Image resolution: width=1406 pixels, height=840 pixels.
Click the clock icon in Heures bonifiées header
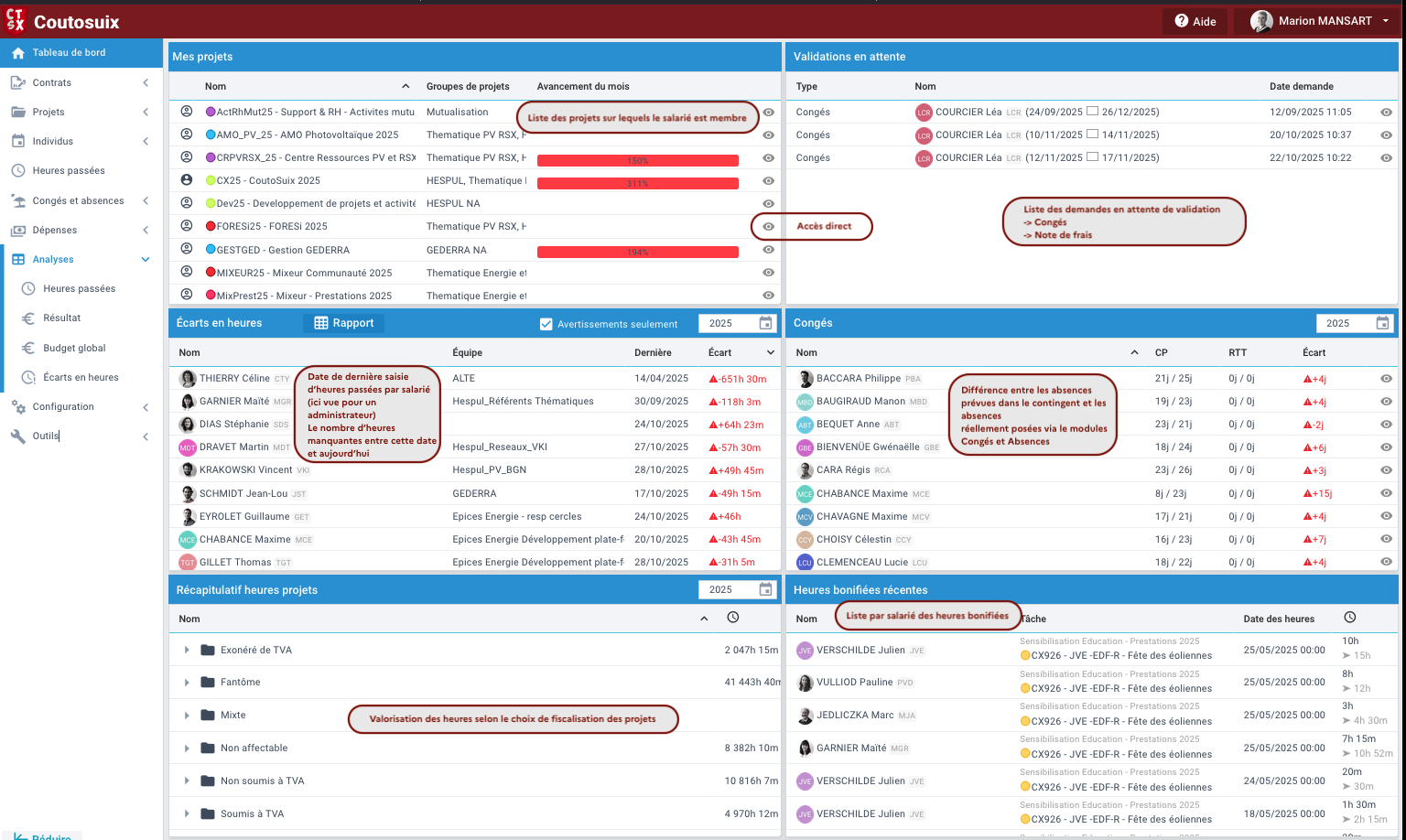pyautogui.click(x=1349, y=618)
